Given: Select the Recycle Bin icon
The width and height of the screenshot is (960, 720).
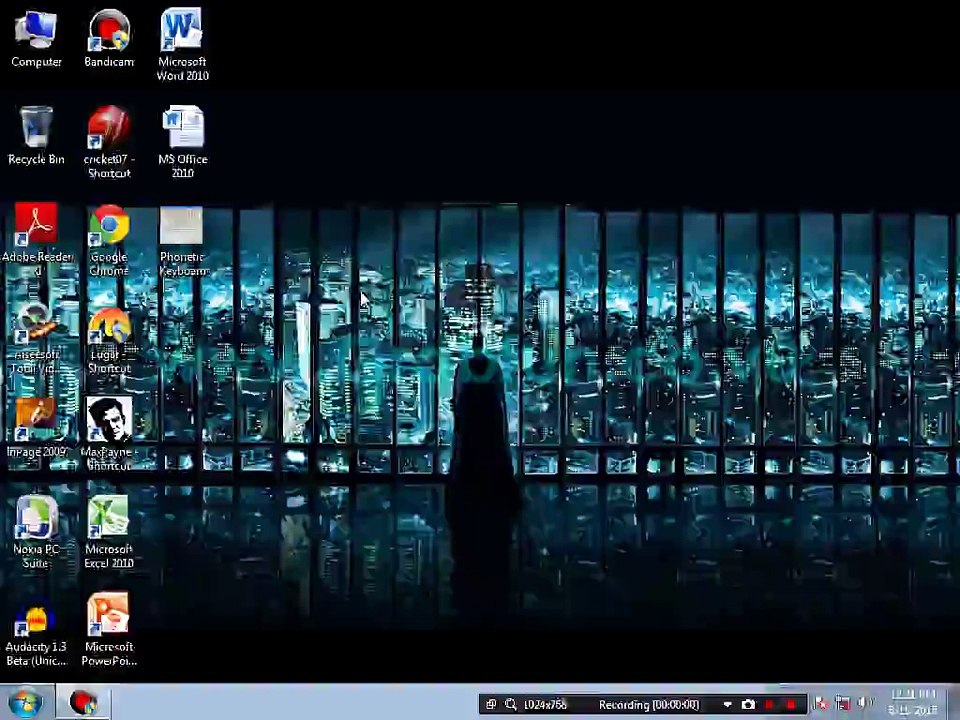Looking at the screenshot, I should pyautogui.click(x=36, y=136).
